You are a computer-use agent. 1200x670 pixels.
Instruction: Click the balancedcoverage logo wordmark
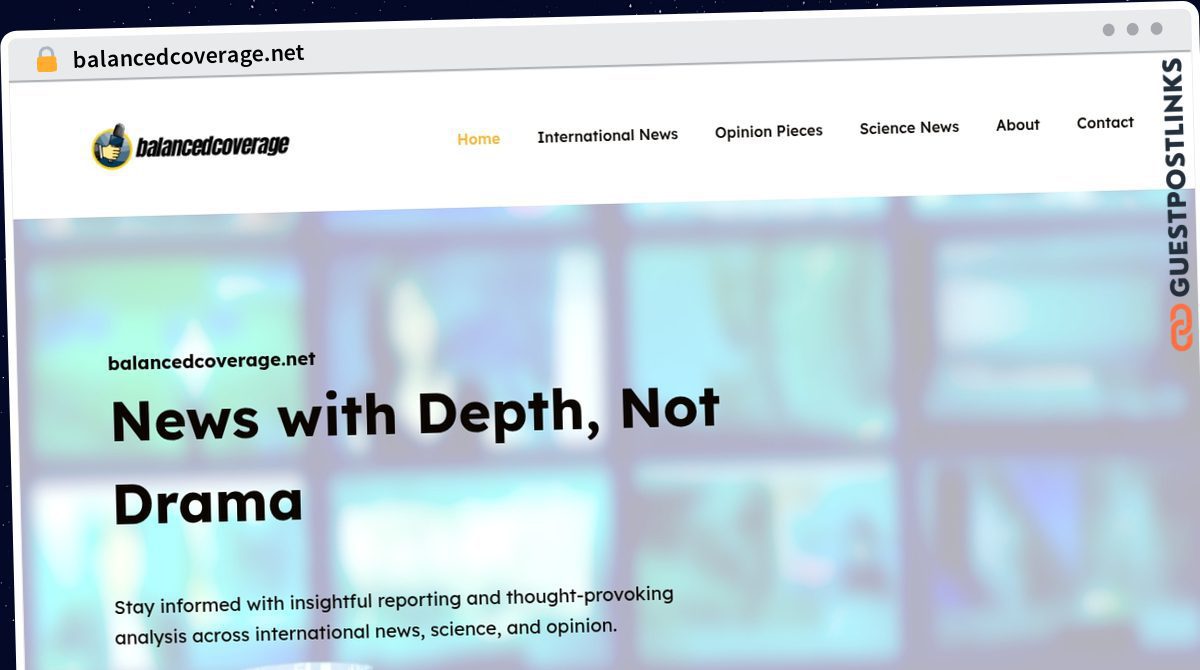pos(212,146)
